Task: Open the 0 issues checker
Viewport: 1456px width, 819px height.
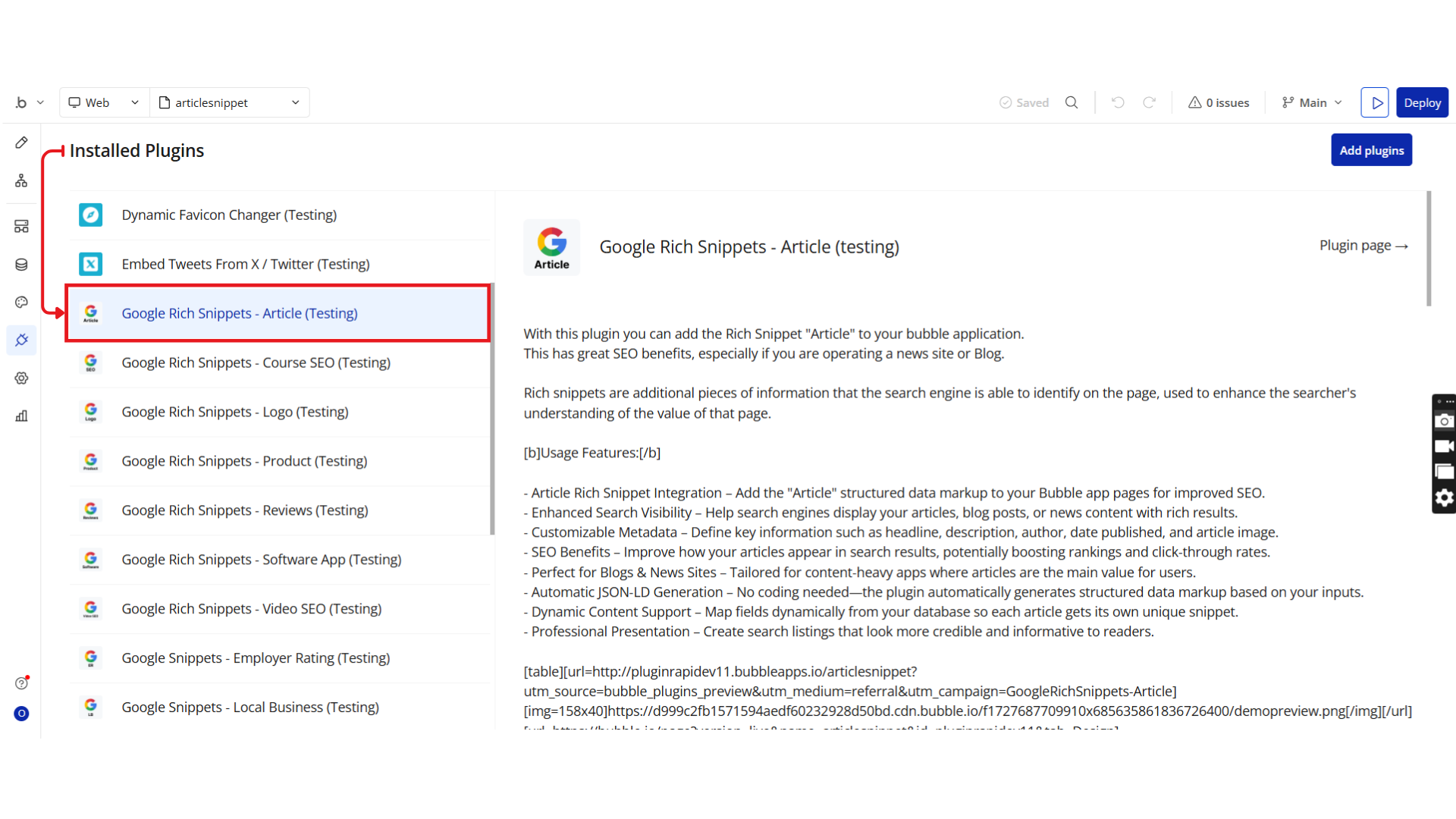Action: point(1219,102)
